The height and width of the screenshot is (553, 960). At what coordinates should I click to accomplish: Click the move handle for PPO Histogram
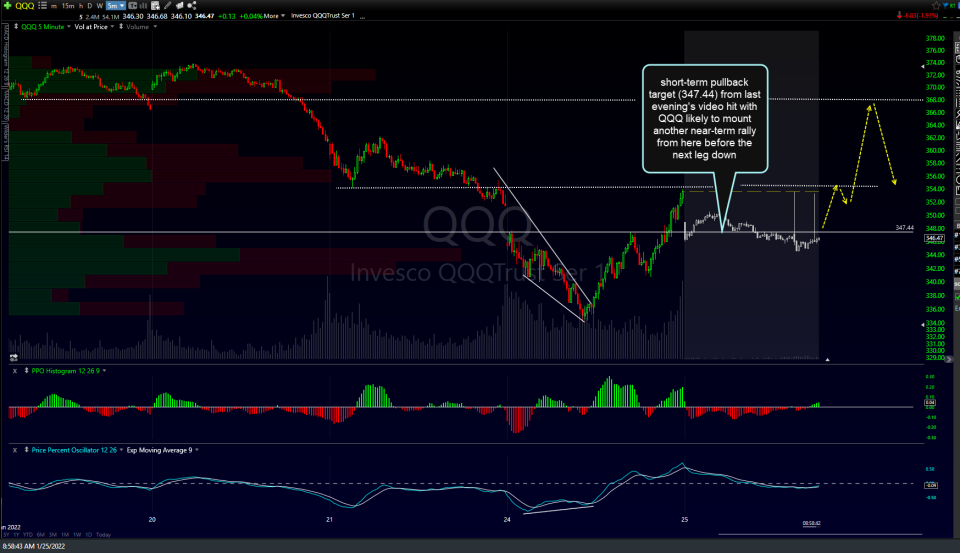tap(26, 371)
